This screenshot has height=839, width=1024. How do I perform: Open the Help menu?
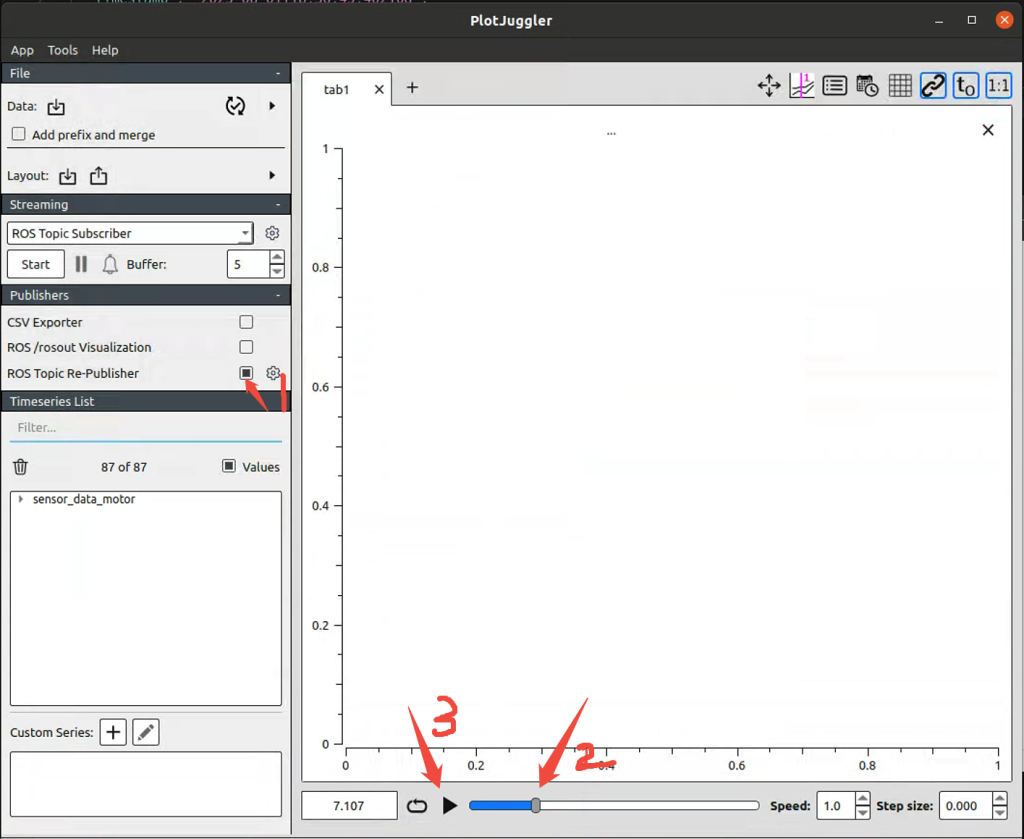pyautogui.click(x=104, y=50)
